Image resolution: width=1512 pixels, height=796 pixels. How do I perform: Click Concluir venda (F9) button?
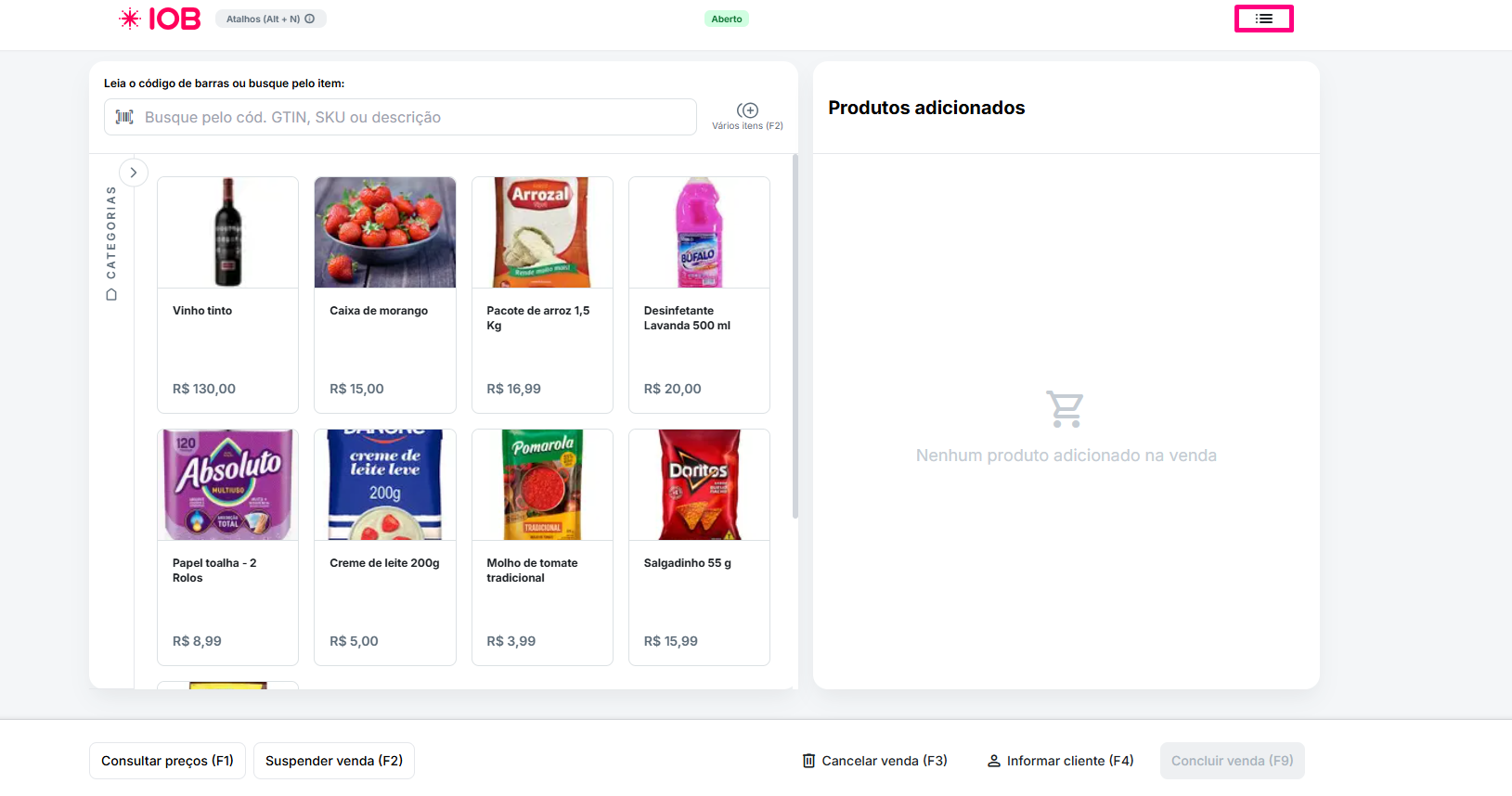coord(1232,761)
